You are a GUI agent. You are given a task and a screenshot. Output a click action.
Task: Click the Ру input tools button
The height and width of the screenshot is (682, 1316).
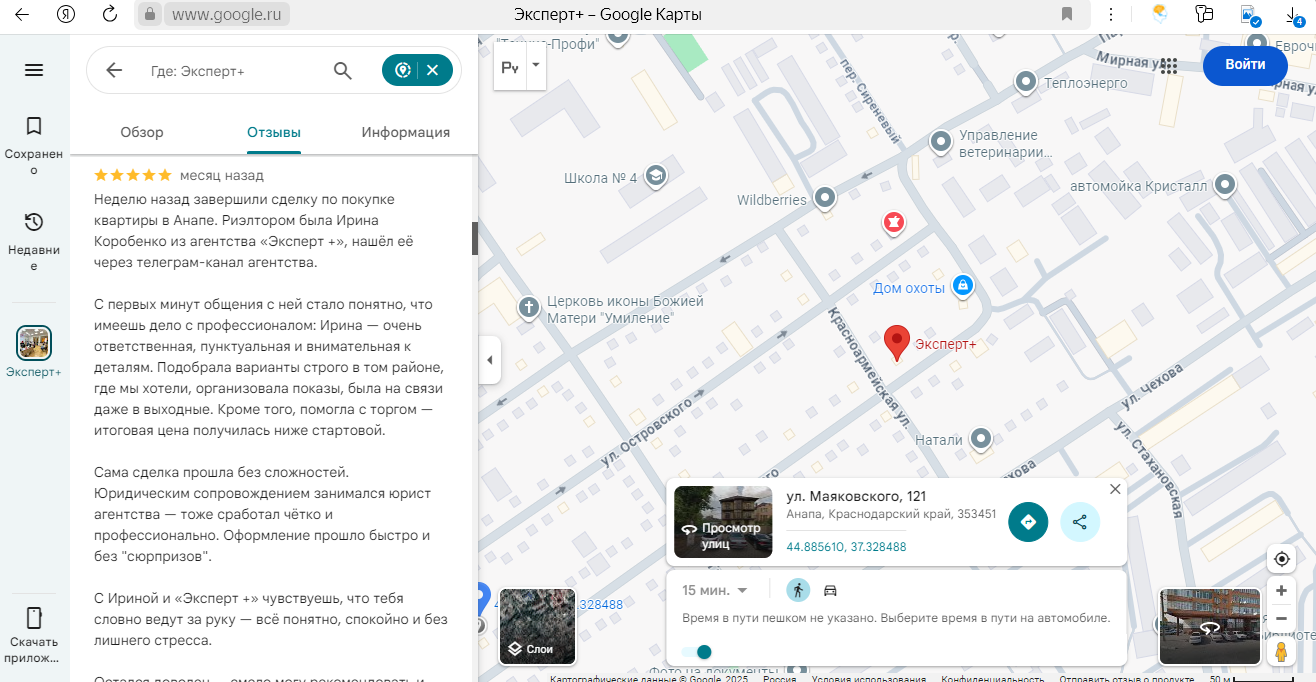tap(510, 67)
